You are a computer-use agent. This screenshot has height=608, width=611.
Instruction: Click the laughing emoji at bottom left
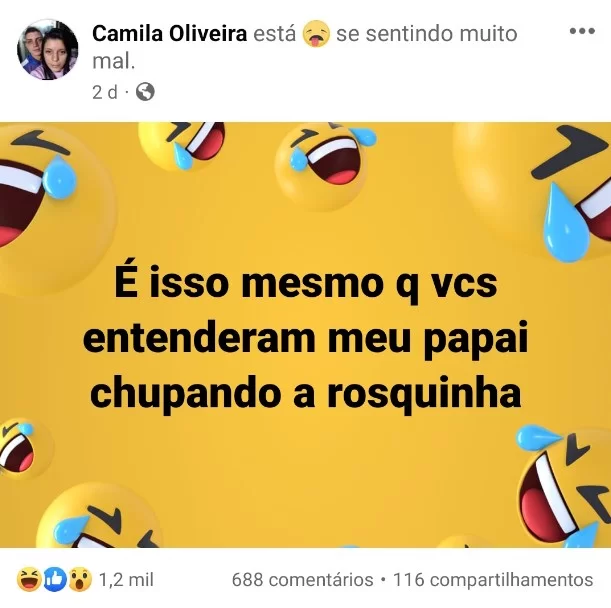coord(97,516)
